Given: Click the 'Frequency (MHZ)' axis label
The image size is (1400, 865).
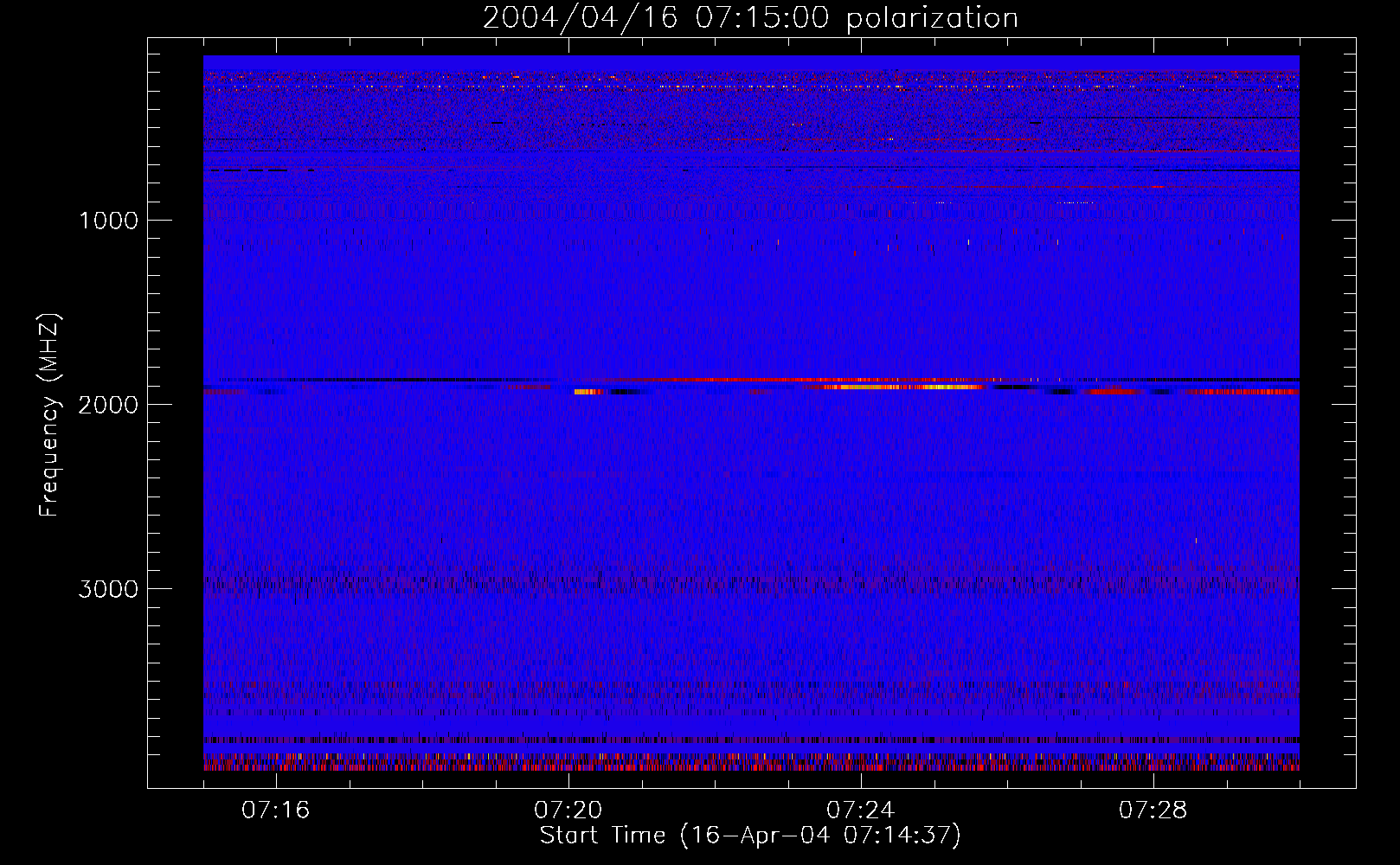Looking at the screenshot, I should coord(50,415).
